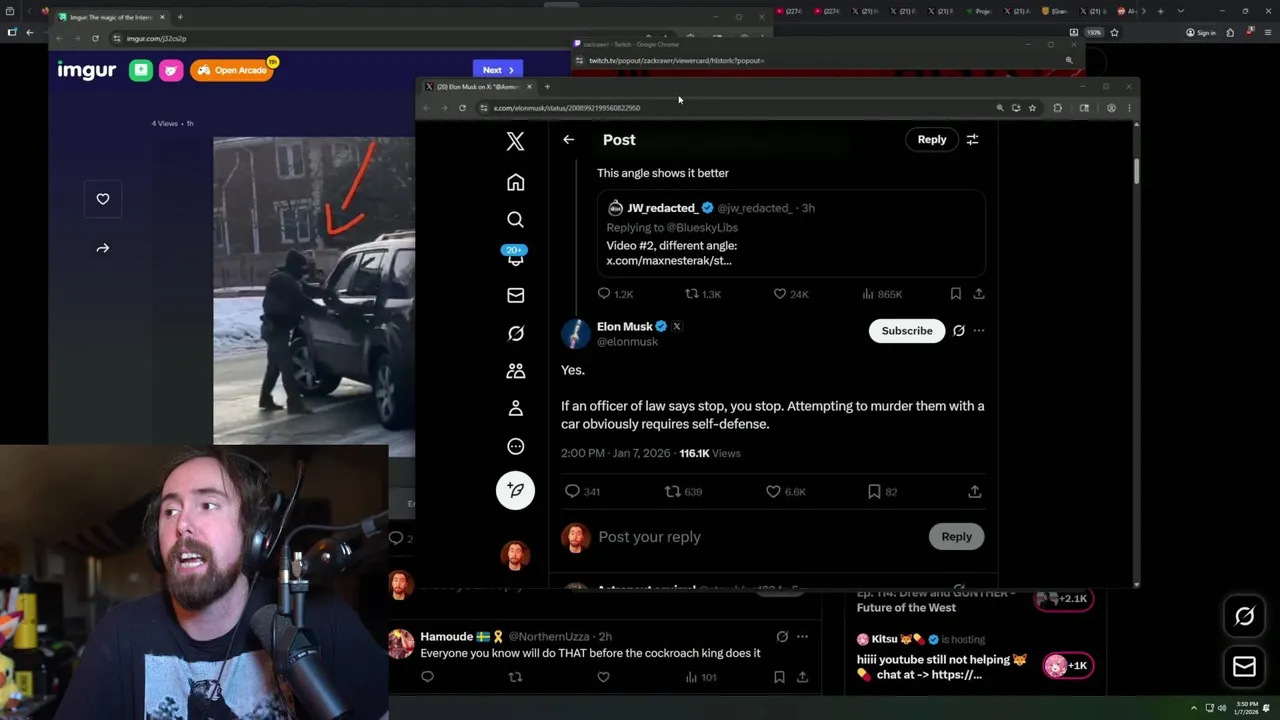This screenshot has height=720, width=1280.
Task: Open Extensions puzzle icon in X window
Action: 1057,108
